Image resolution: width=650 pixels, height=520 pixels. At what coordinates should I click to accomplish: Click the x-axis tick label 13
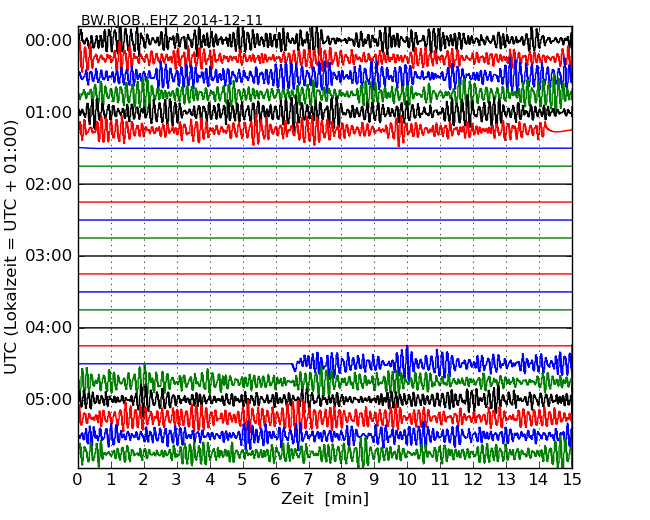(x=506, y=480)
